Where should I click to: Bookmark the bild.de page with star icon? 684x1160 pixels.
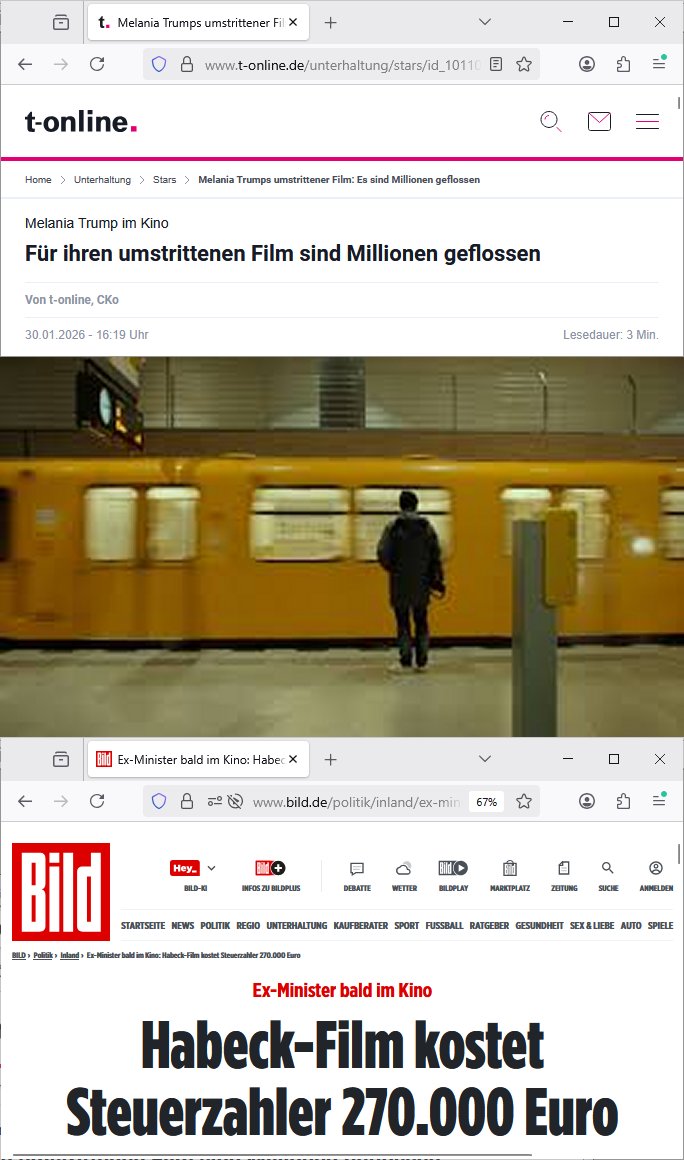(524, 801)
